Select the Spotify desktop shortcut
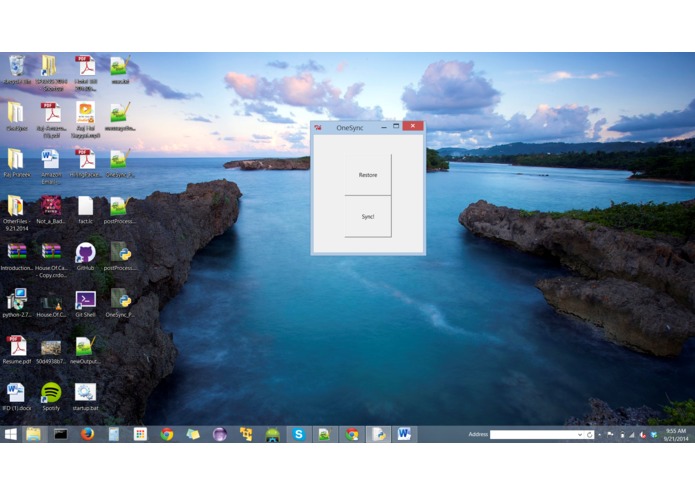Screen dimensions: 695x494 click(51, 397)
